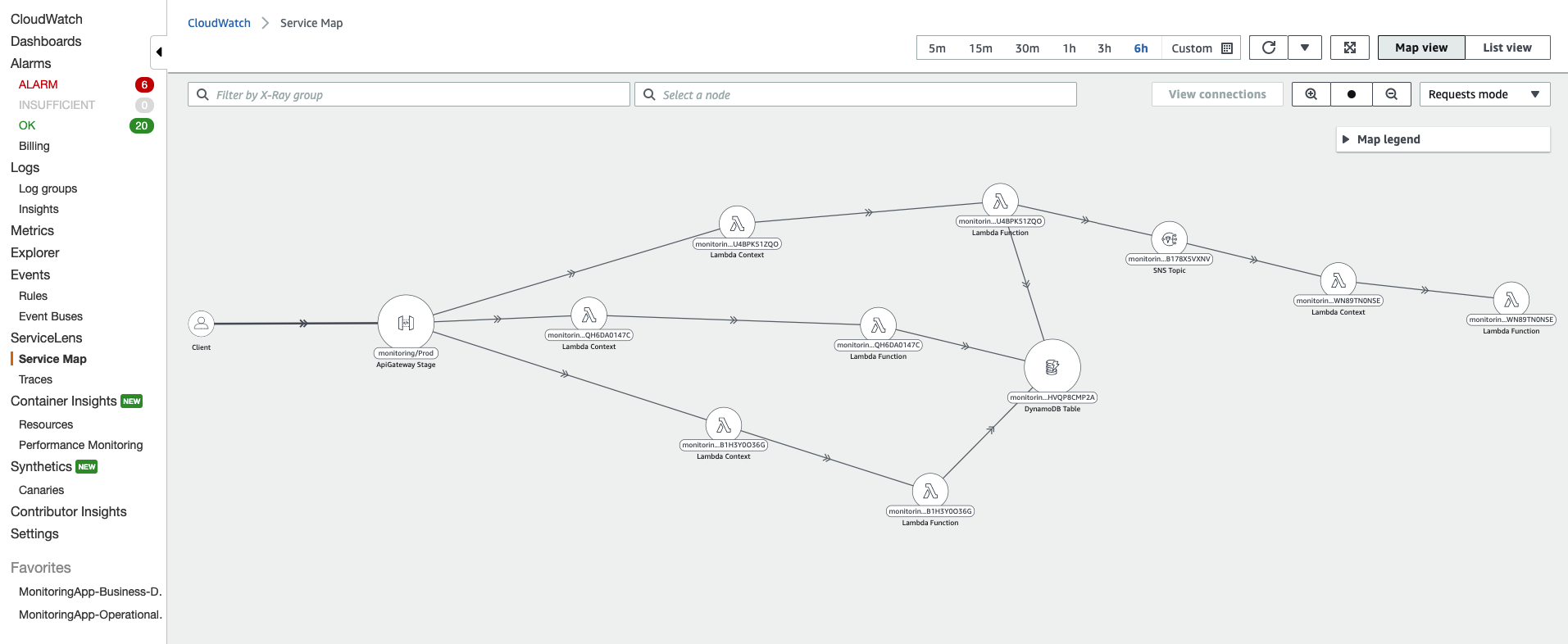Select the QH6DA0147C Lambda Context node
The image size is (1568, 644).
pyautogui.click(x=589, y=315)
